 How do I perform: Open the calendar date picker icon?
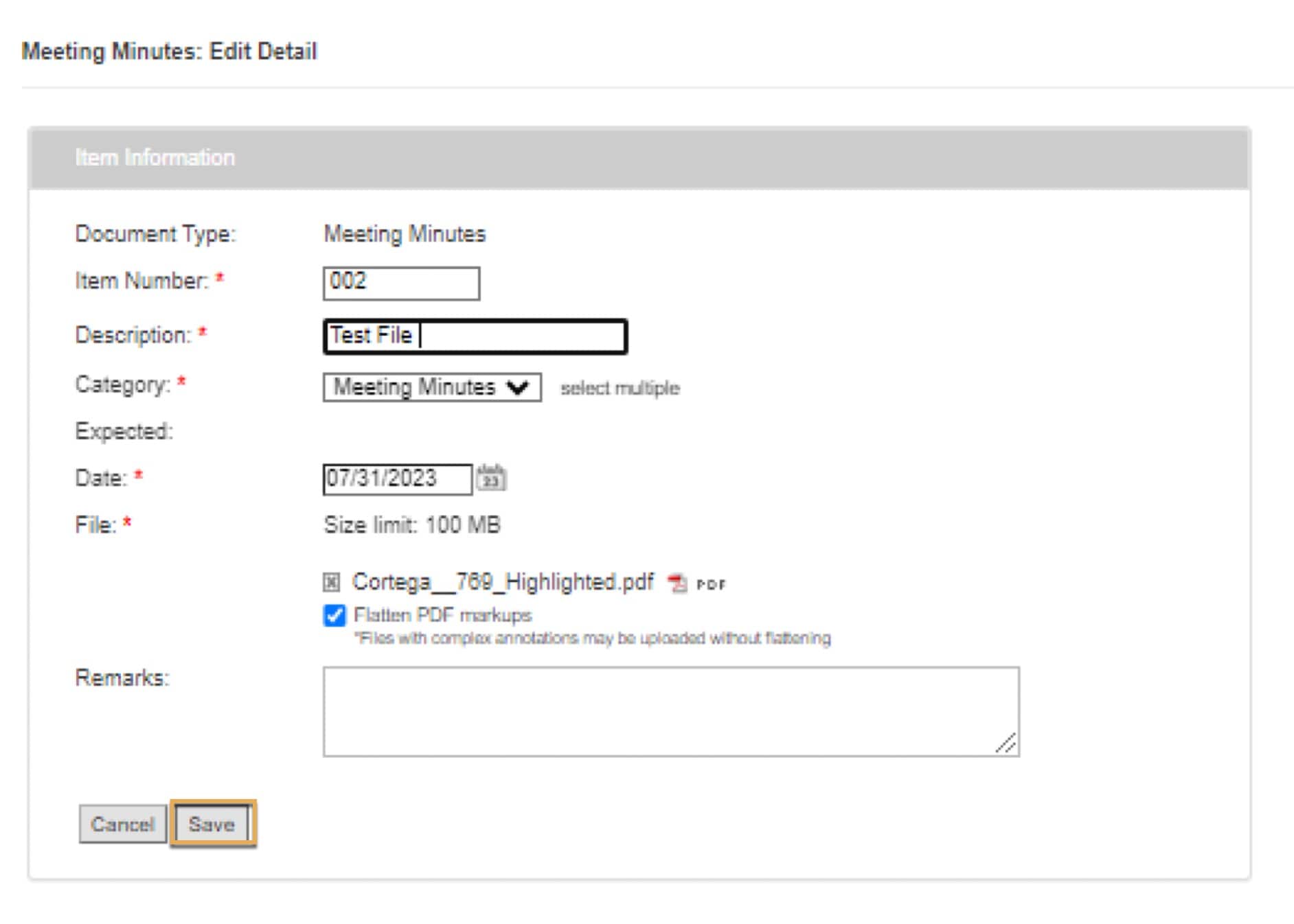[x=491, y=478]
